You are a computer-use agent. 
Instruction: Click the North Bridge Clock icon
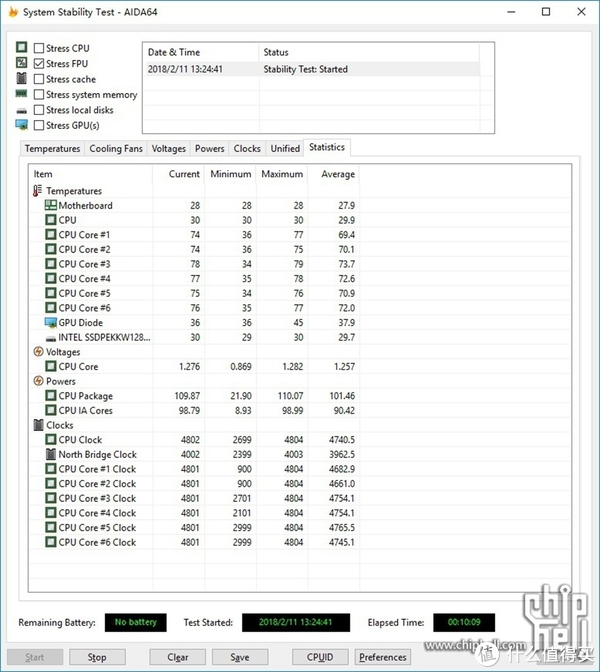coord(51,454)
